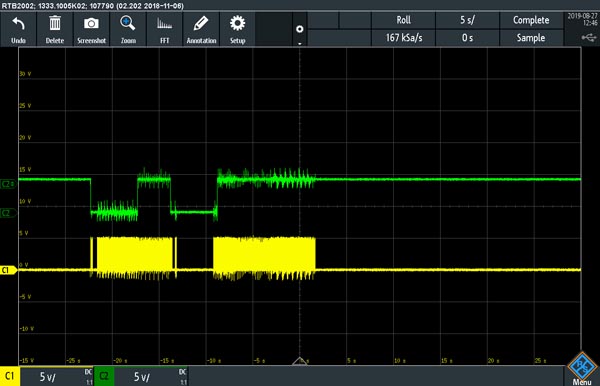Screen dimensions: 600x386
Task: Open the C2 5 V/ vertical scale setting
Action: tap(142, 377)
